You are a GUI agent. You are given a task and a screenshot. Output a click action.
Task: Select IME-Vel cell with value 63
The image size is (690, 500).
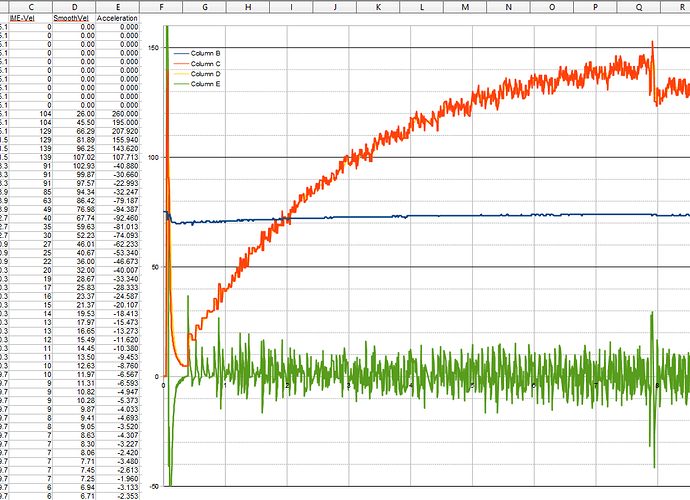[x=31, y=201]
